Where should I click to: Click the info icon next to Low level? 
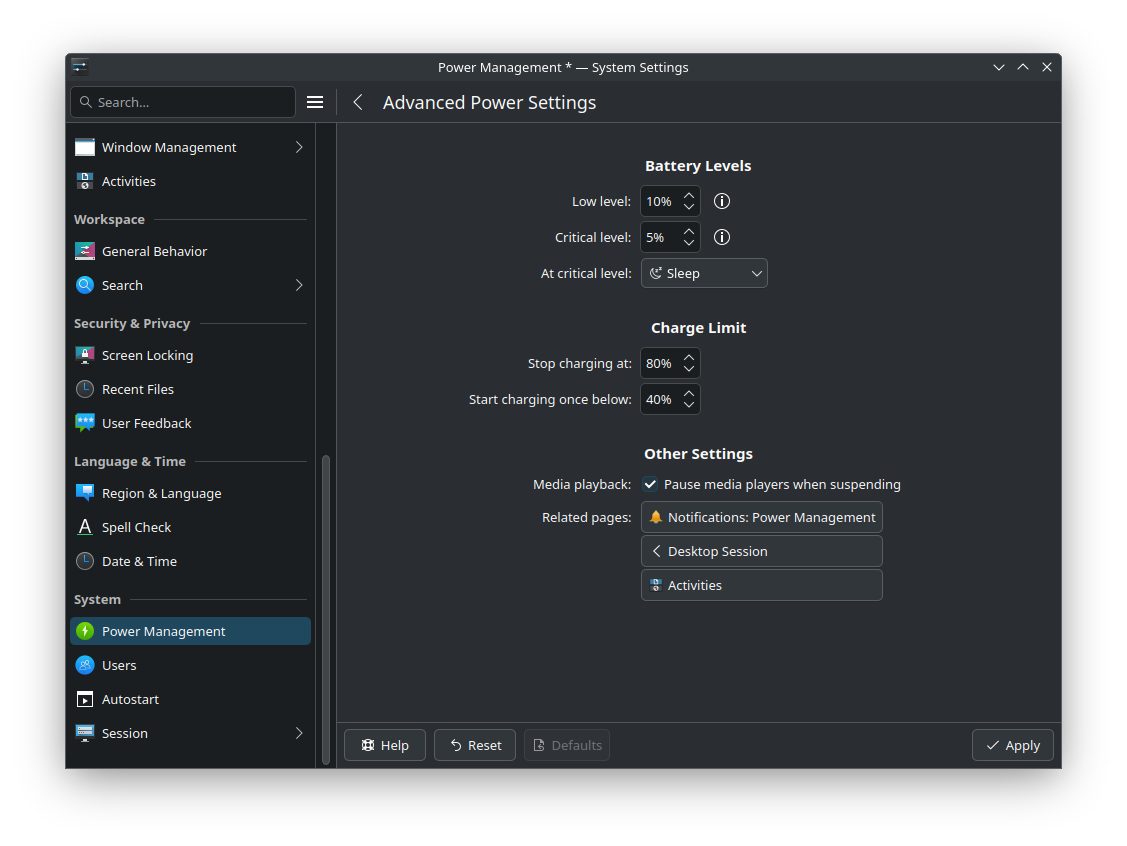click(x=722, y=201)
